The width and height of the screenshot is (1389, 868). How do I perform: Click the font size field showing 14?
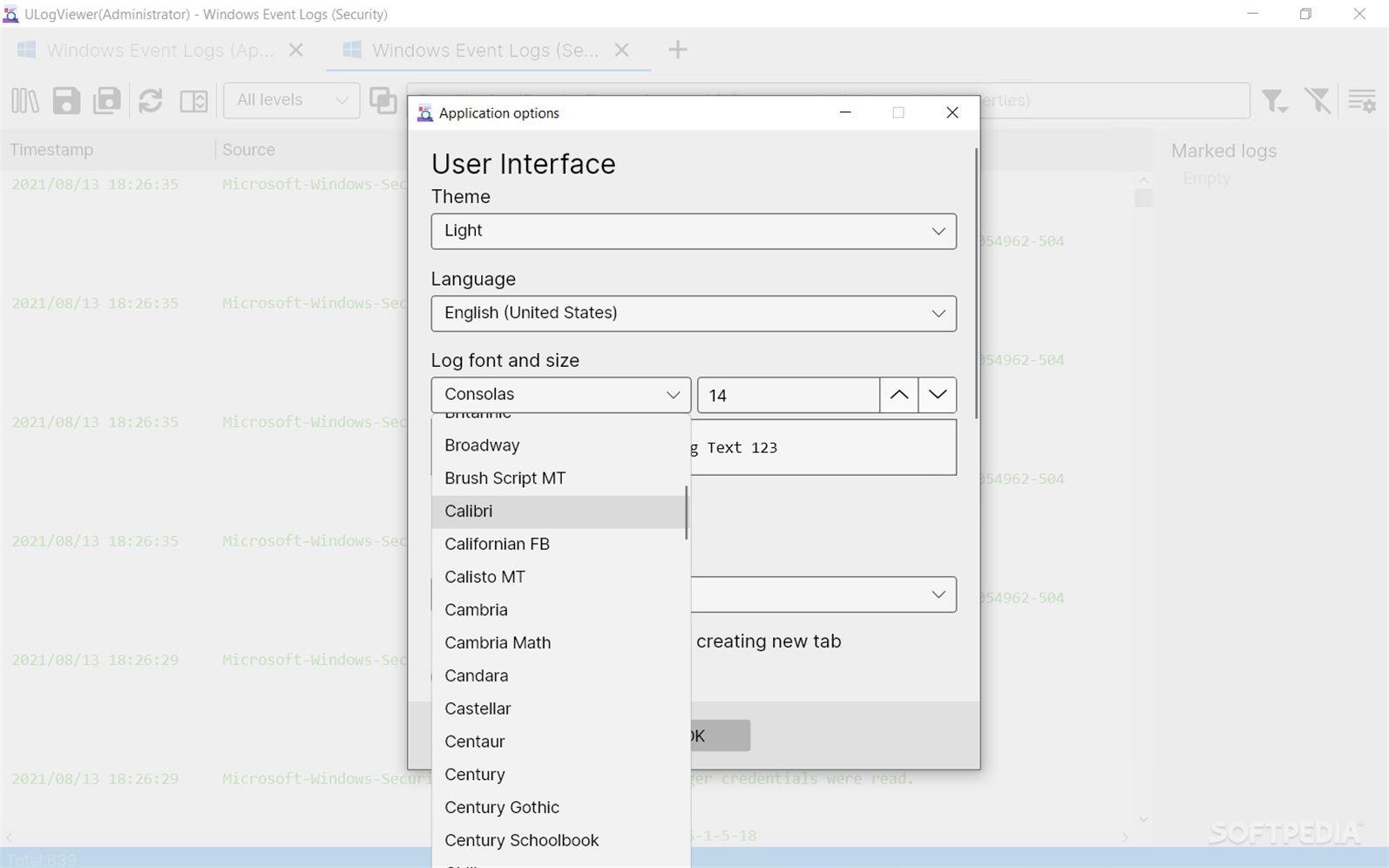point(789,395)
